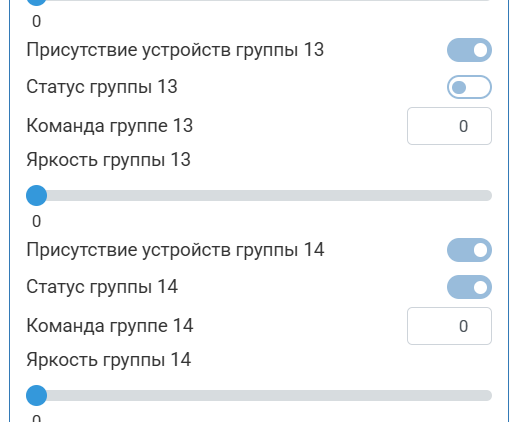Click far right end of Яркость группы 13 track

[487, 195]
